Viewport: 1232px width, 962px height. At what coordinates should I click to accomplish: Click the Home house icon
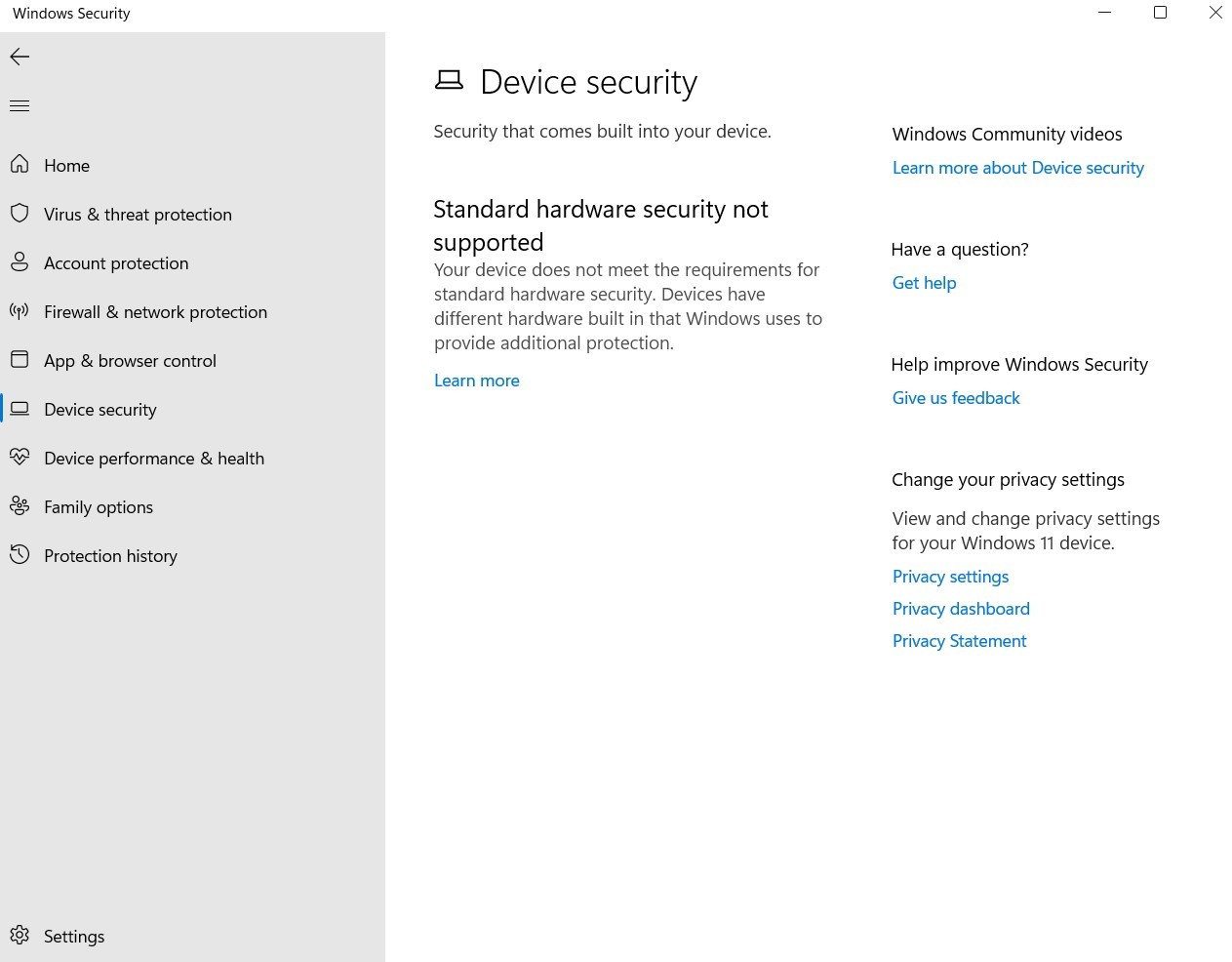click(x=20, y=164)
